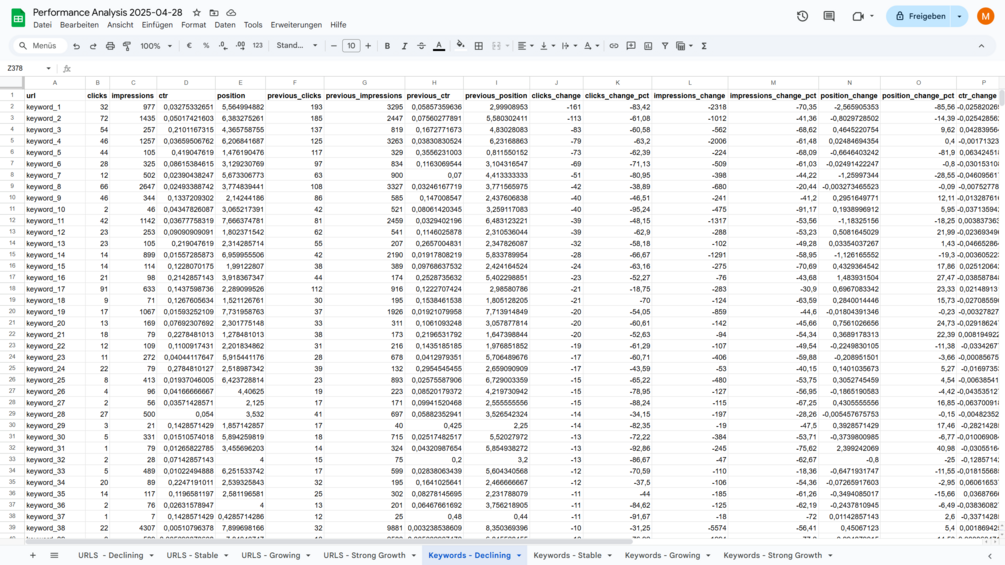The image size is (1005, 565).
Task: Move document to a folder
Action: point(214,13)
